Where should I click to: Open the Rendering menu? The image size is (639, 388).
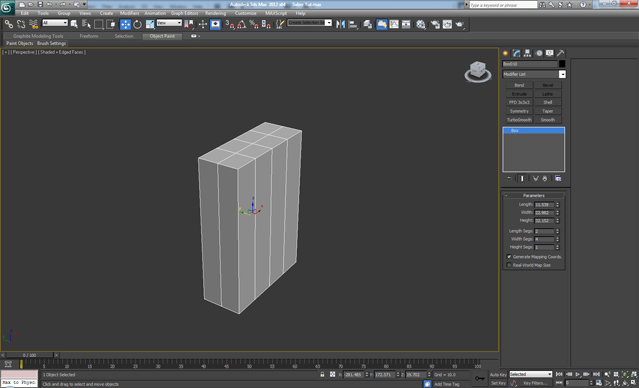point(216,13)
